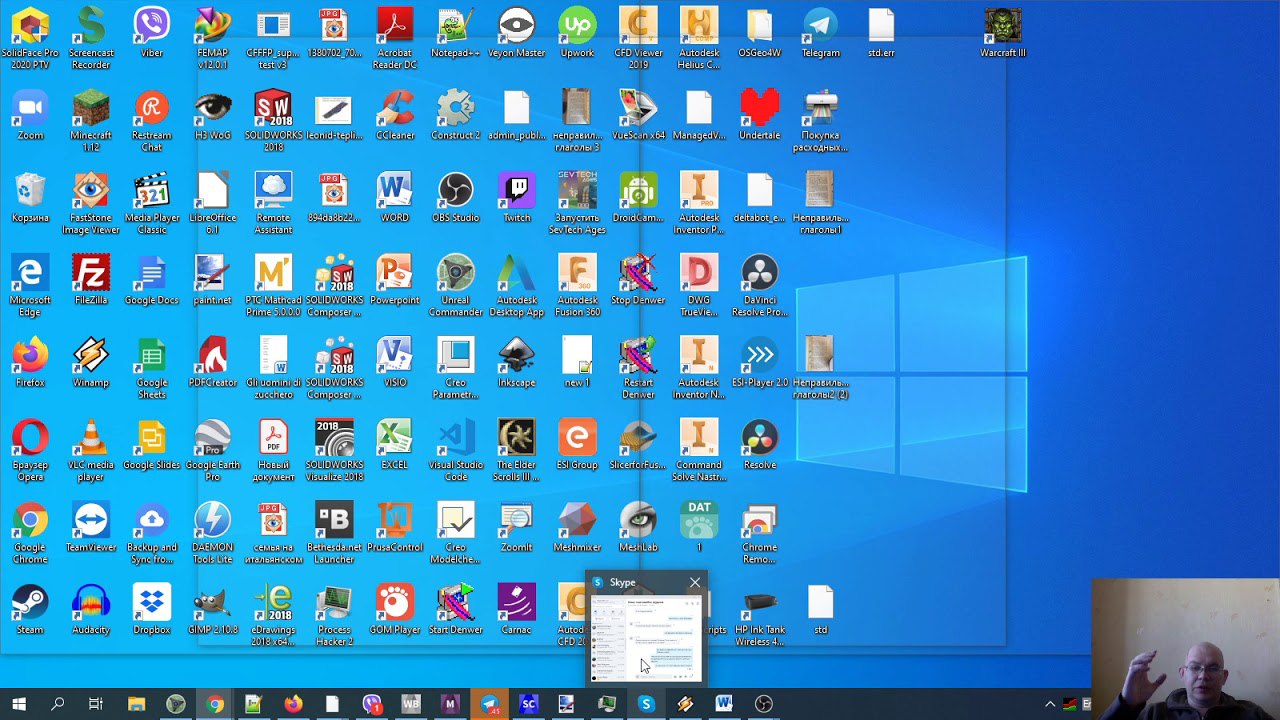Open the Chrome Remote Desktop shortcut
1280x720 pixels.
[760, 533]
